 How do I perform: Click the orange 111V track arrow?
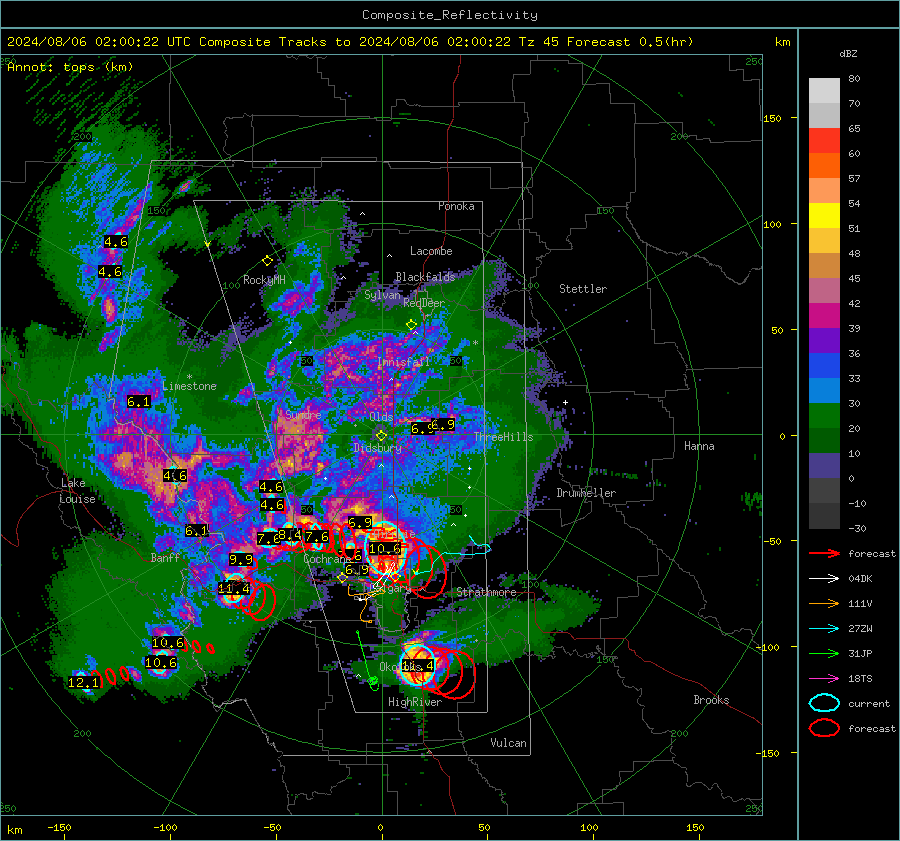(x=824, y=603)
